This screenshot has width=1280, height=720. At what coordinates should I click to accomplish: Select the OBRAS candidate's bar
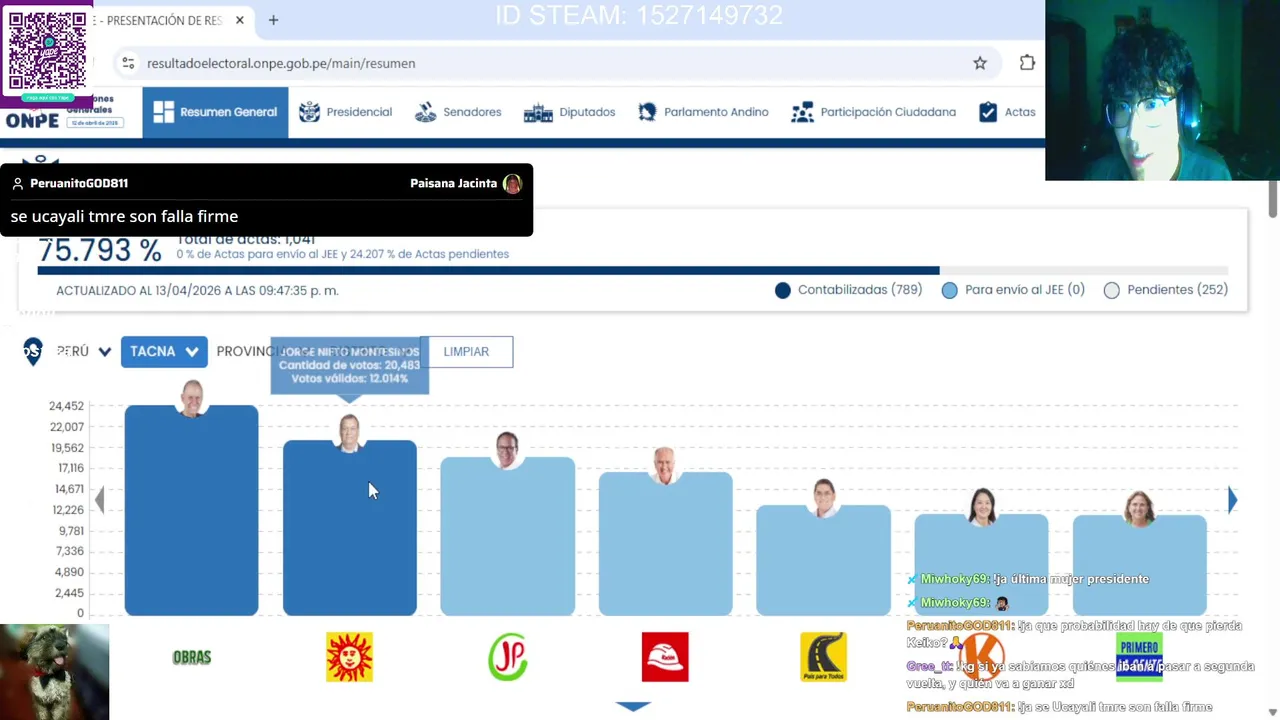pos(191,510)
